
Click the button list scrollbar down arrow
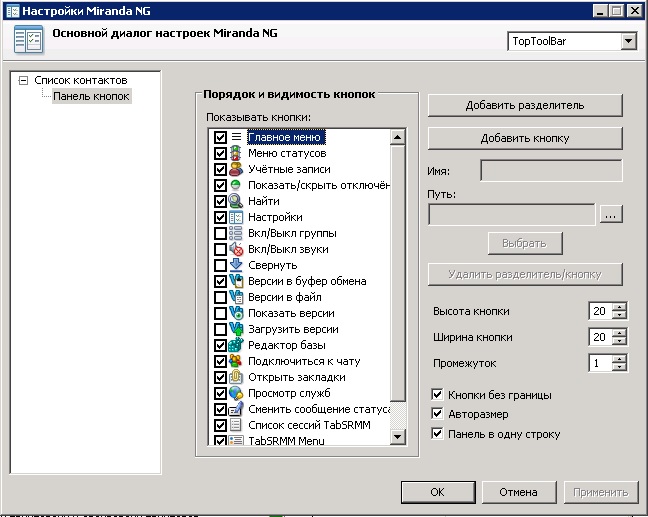398,436
